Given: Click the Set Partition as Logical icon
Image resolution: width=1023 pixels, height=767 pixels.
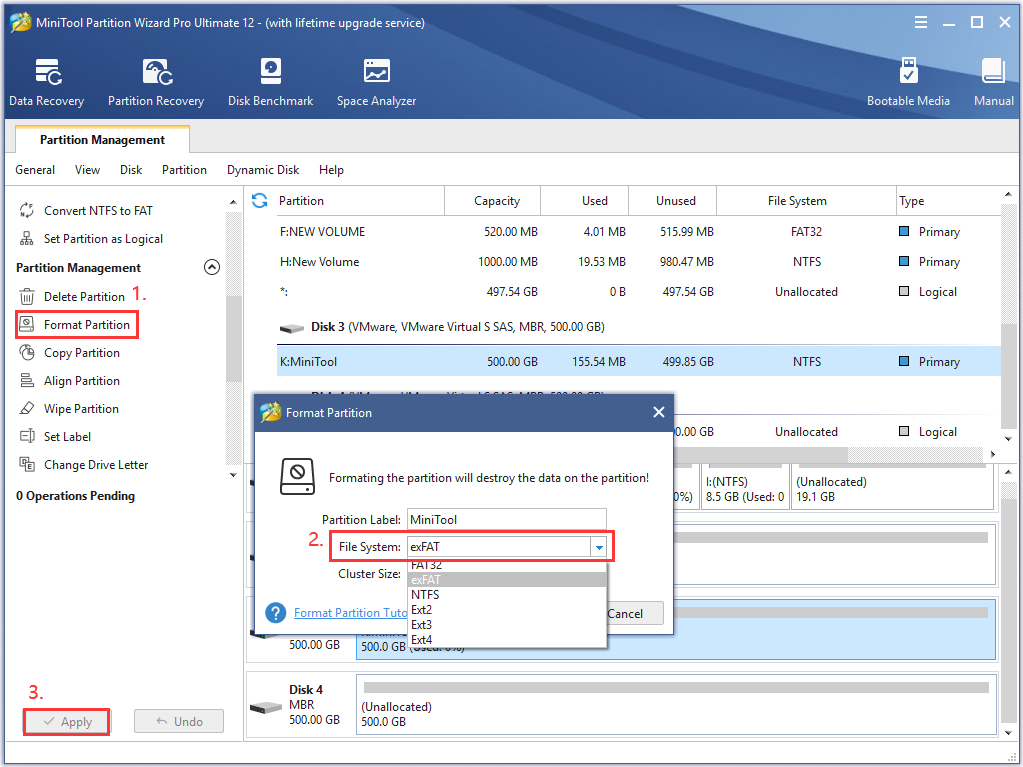Looking at the screenshot, I should point(26,239).
